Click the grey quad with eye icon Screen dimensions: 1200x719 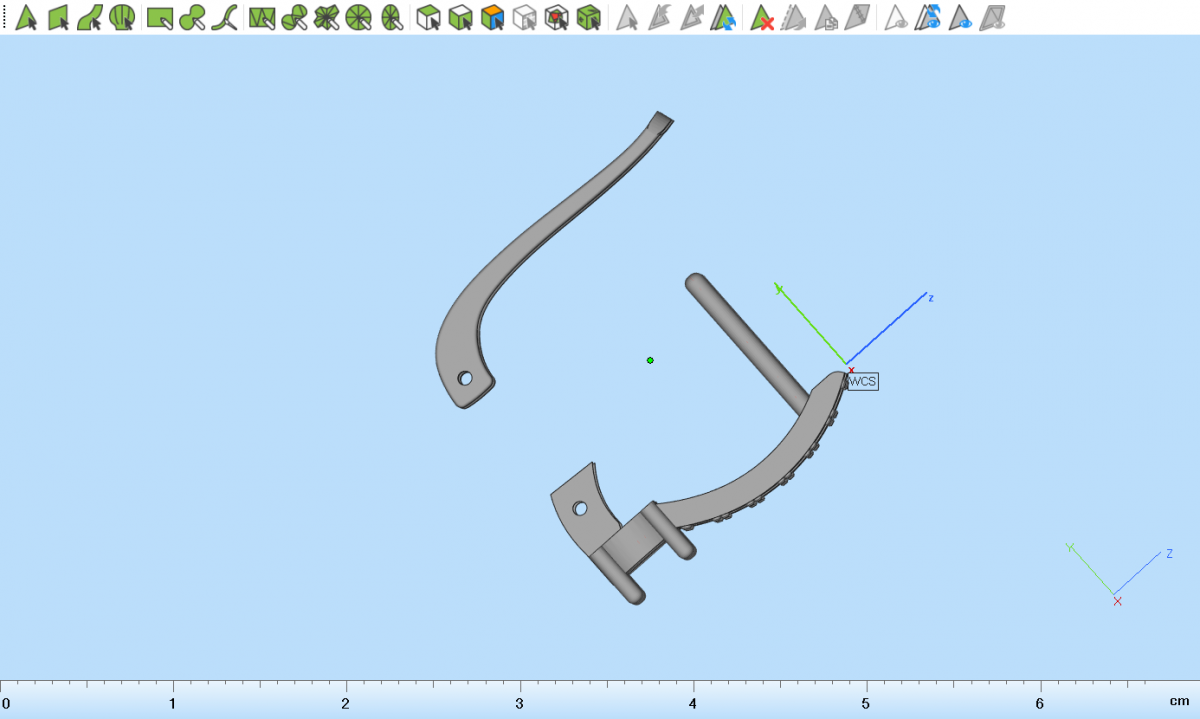(993, 17)
